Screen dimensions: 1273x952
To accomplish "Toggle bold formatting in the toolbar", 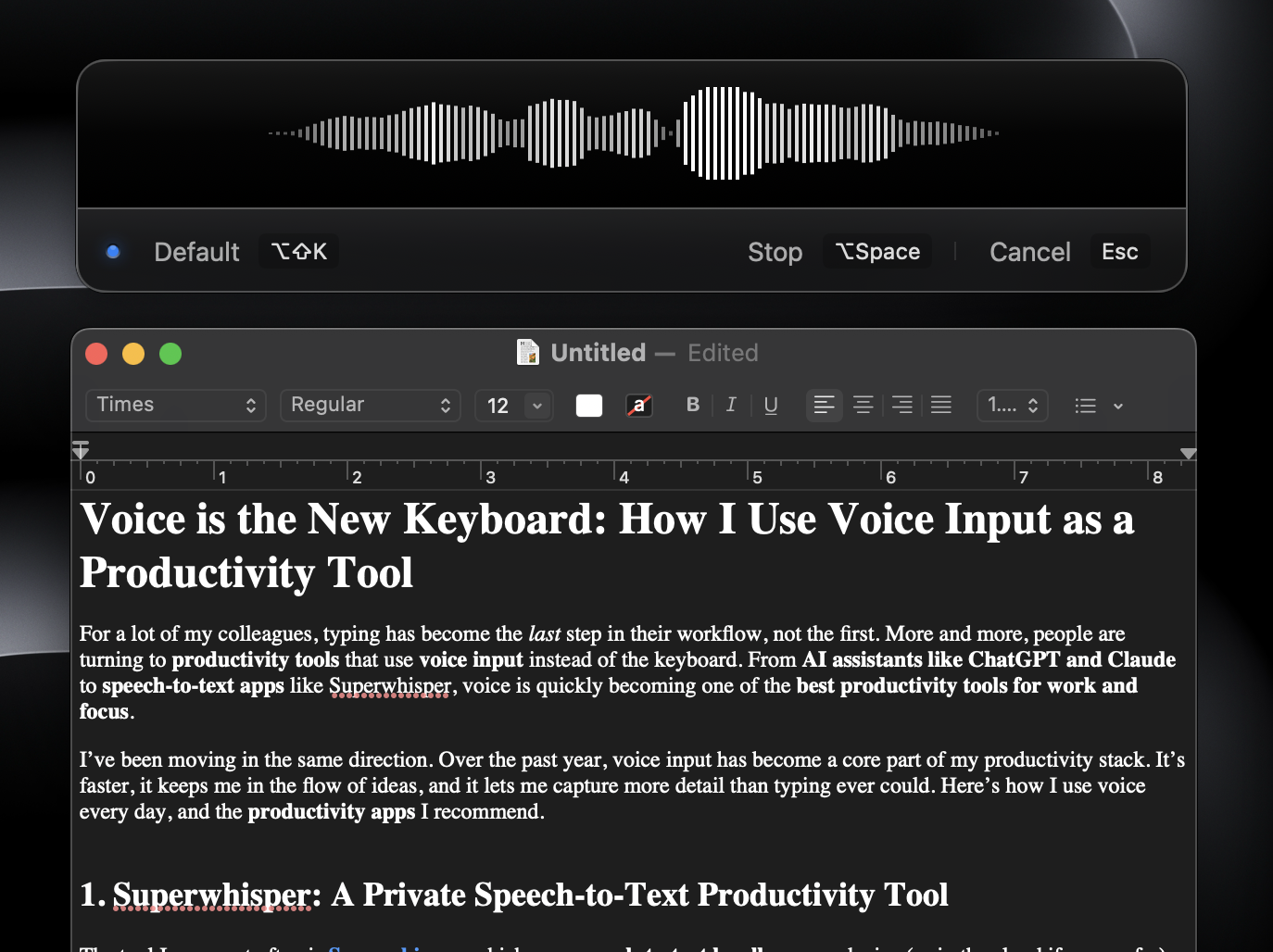I will 692,405.
